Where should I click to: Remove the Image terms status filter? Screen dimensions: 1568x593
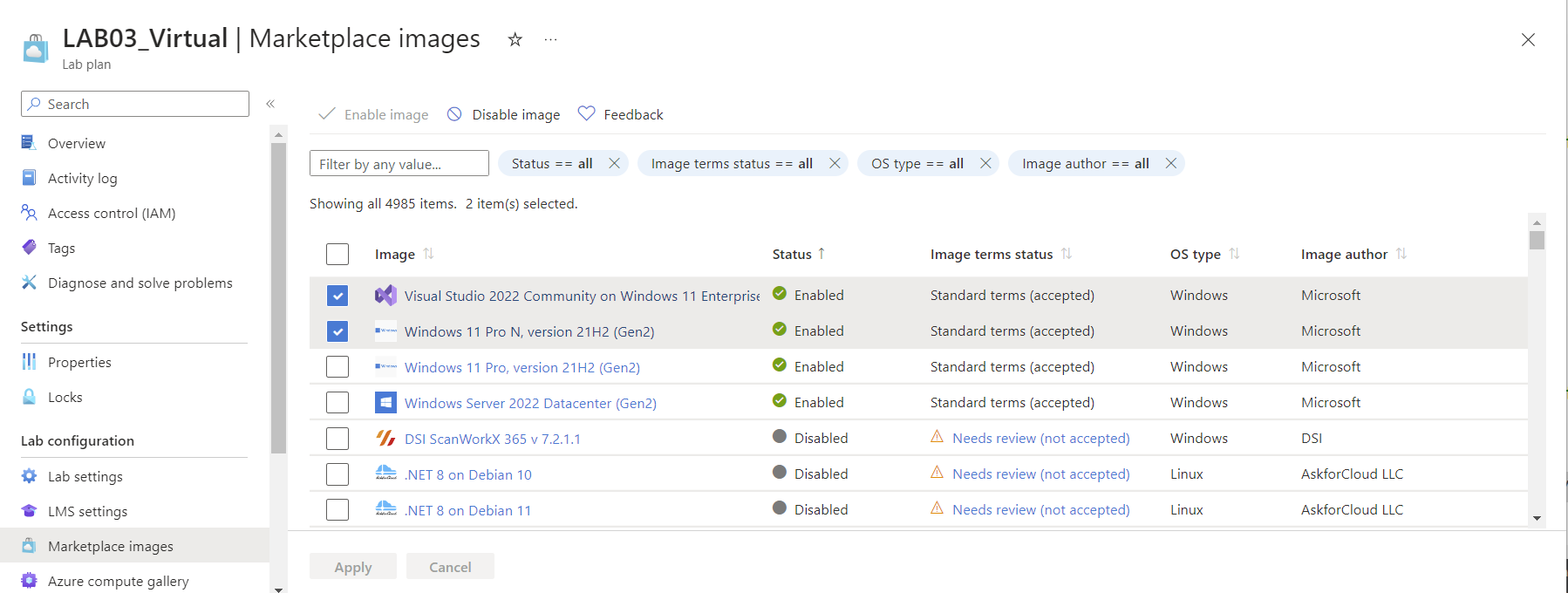tap(835, 163)
